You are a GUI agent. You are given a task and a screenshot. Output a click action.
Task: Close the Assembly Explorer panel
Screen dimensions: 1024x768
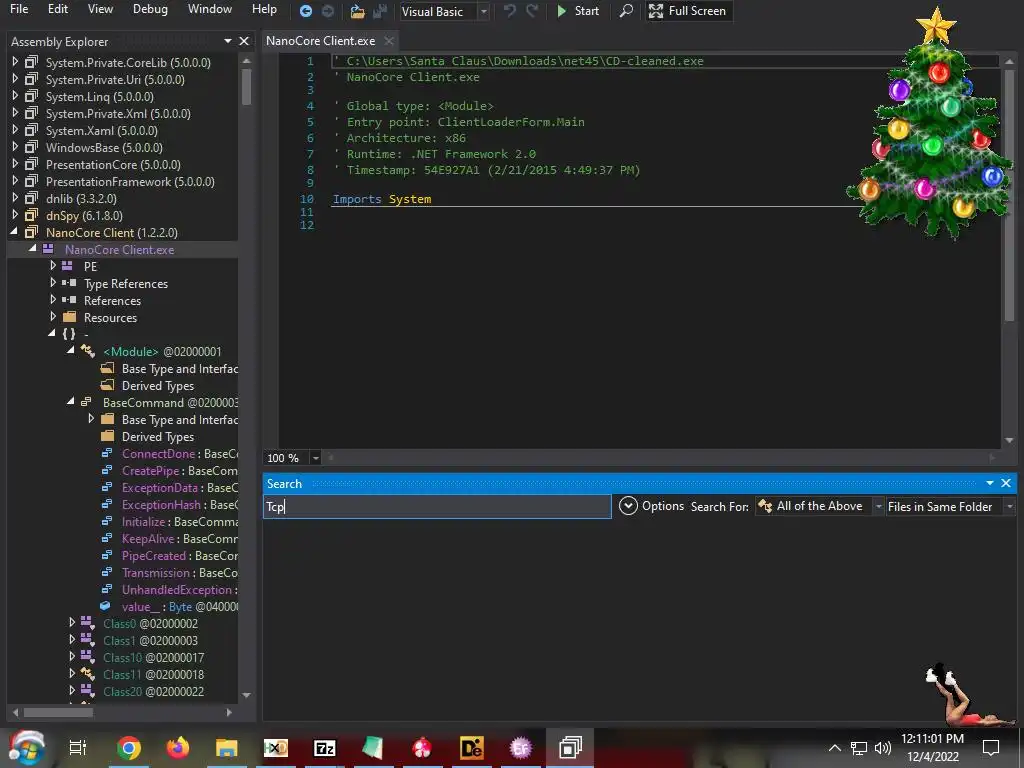click(x=244, y=41)
